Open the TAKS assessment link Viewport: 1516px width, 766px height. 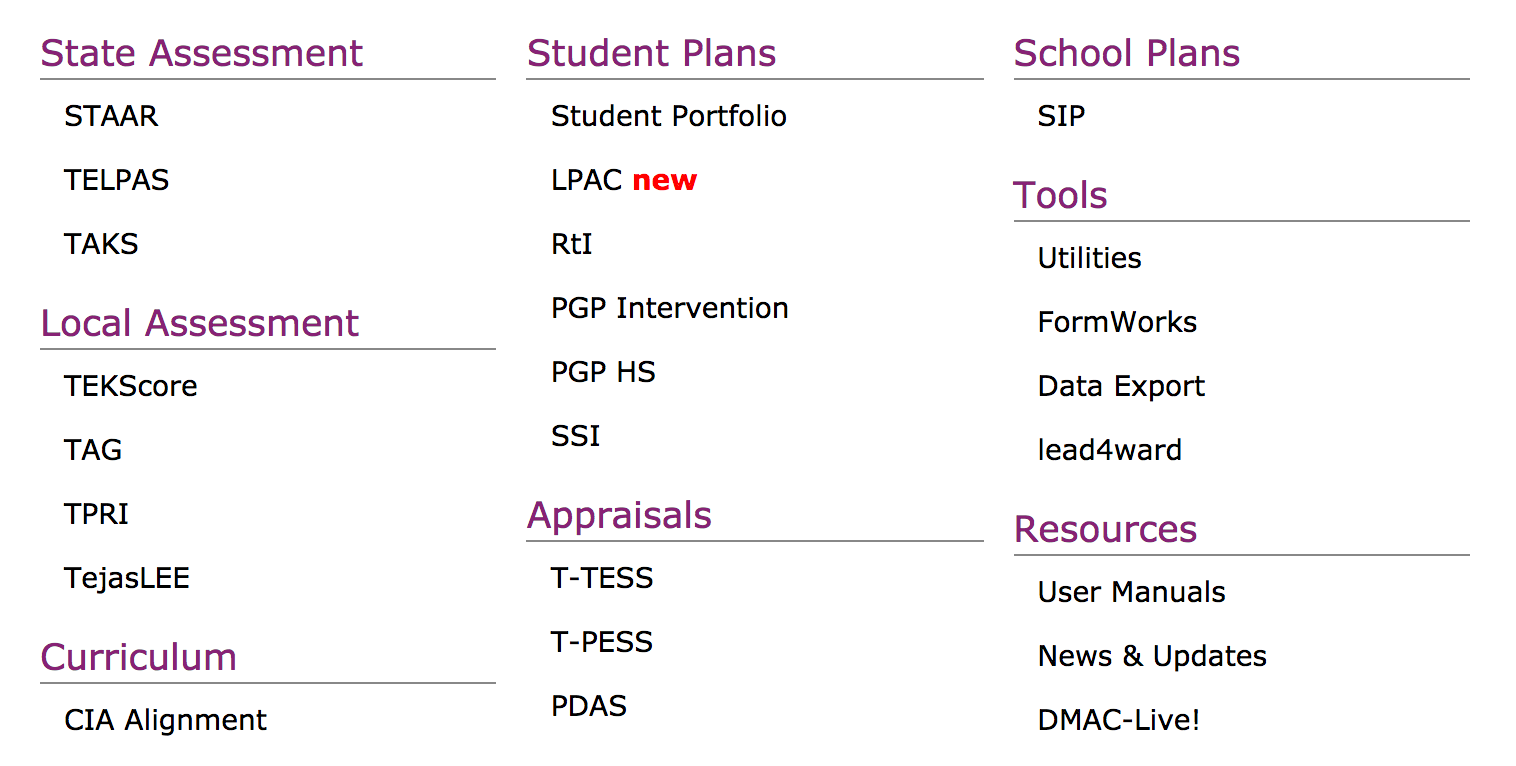coord(101,244)
